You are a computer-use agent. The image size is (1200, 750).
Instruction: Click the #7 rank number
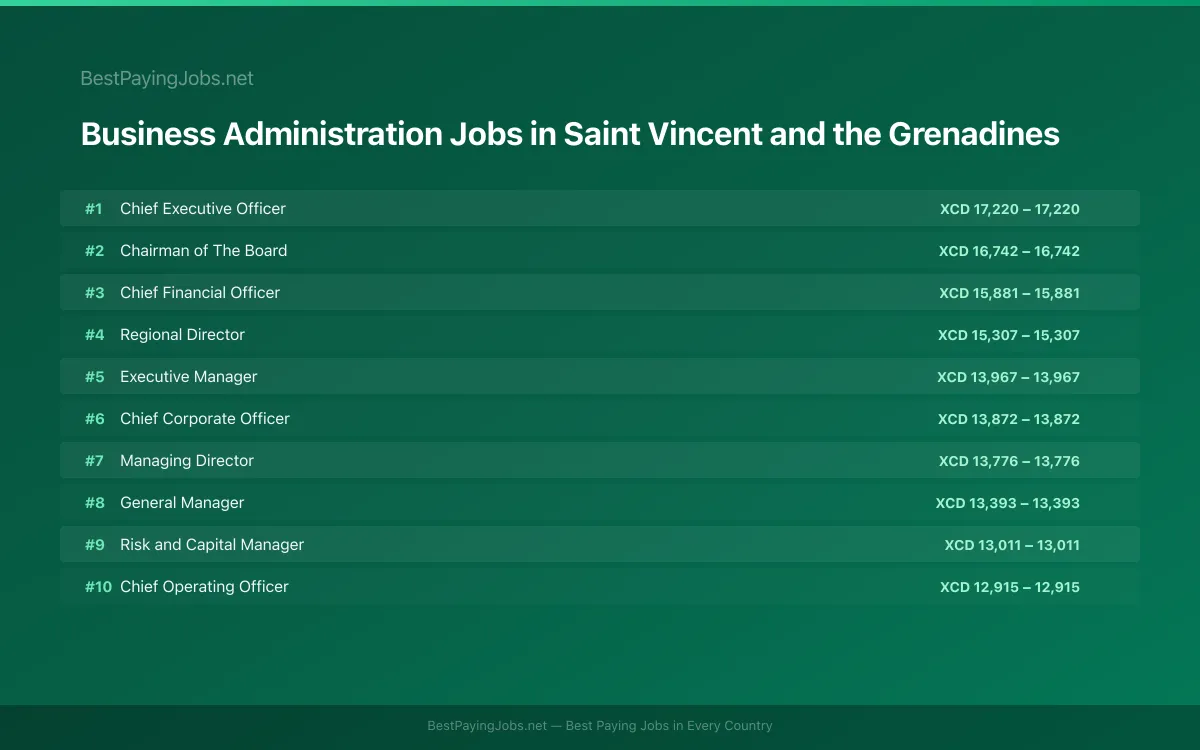tap(94, 461)
